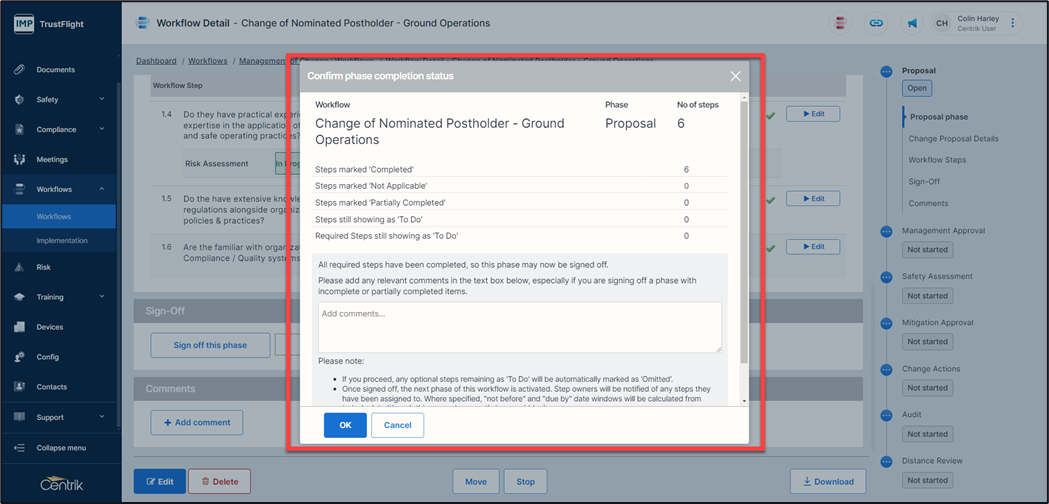Click the Documents paperclip icon in sidebar
Viewport: 1049px width, 504px height.
coord(19,70)
